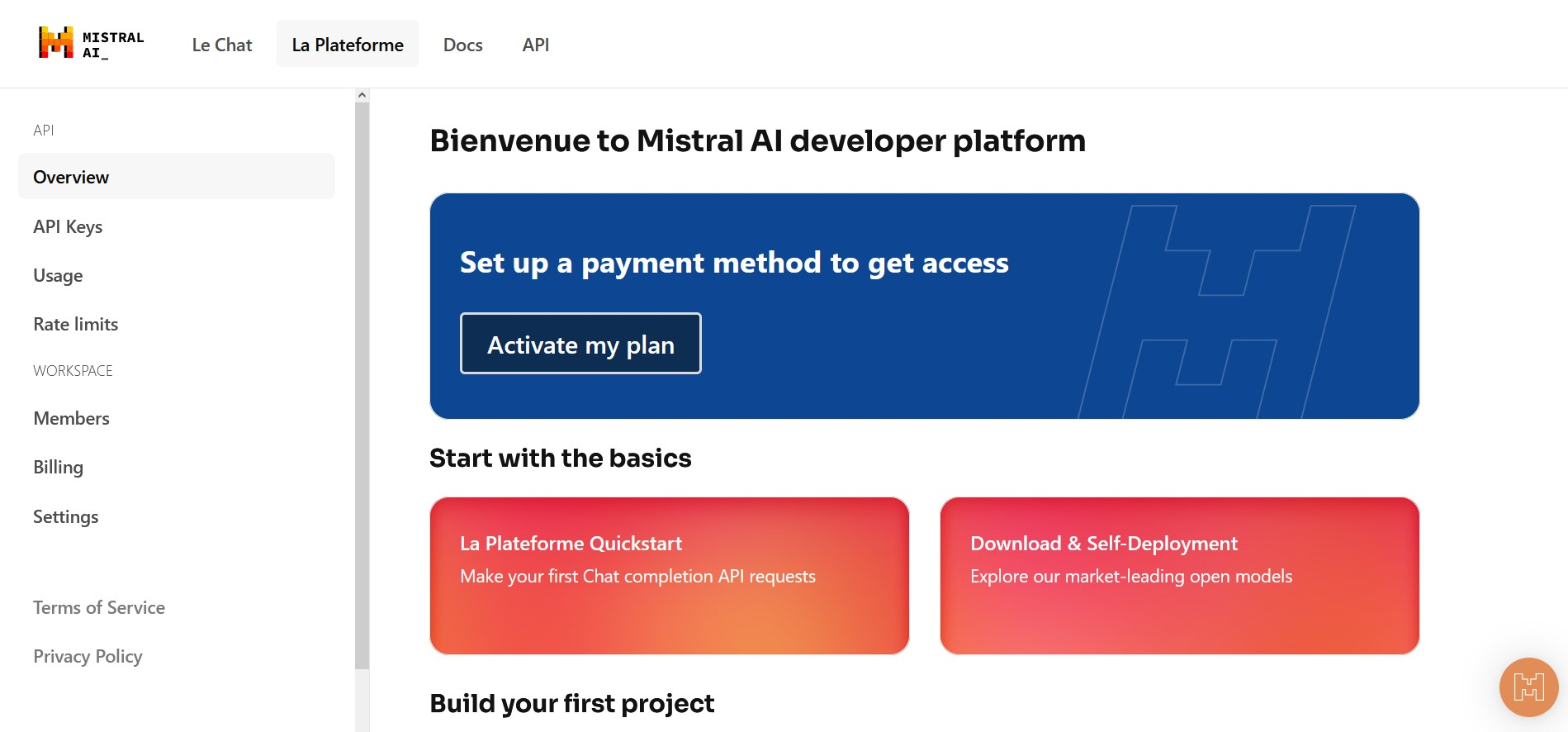Open the Mistral chat widget bubble

pyautogui.click(x=1528, y=687)
